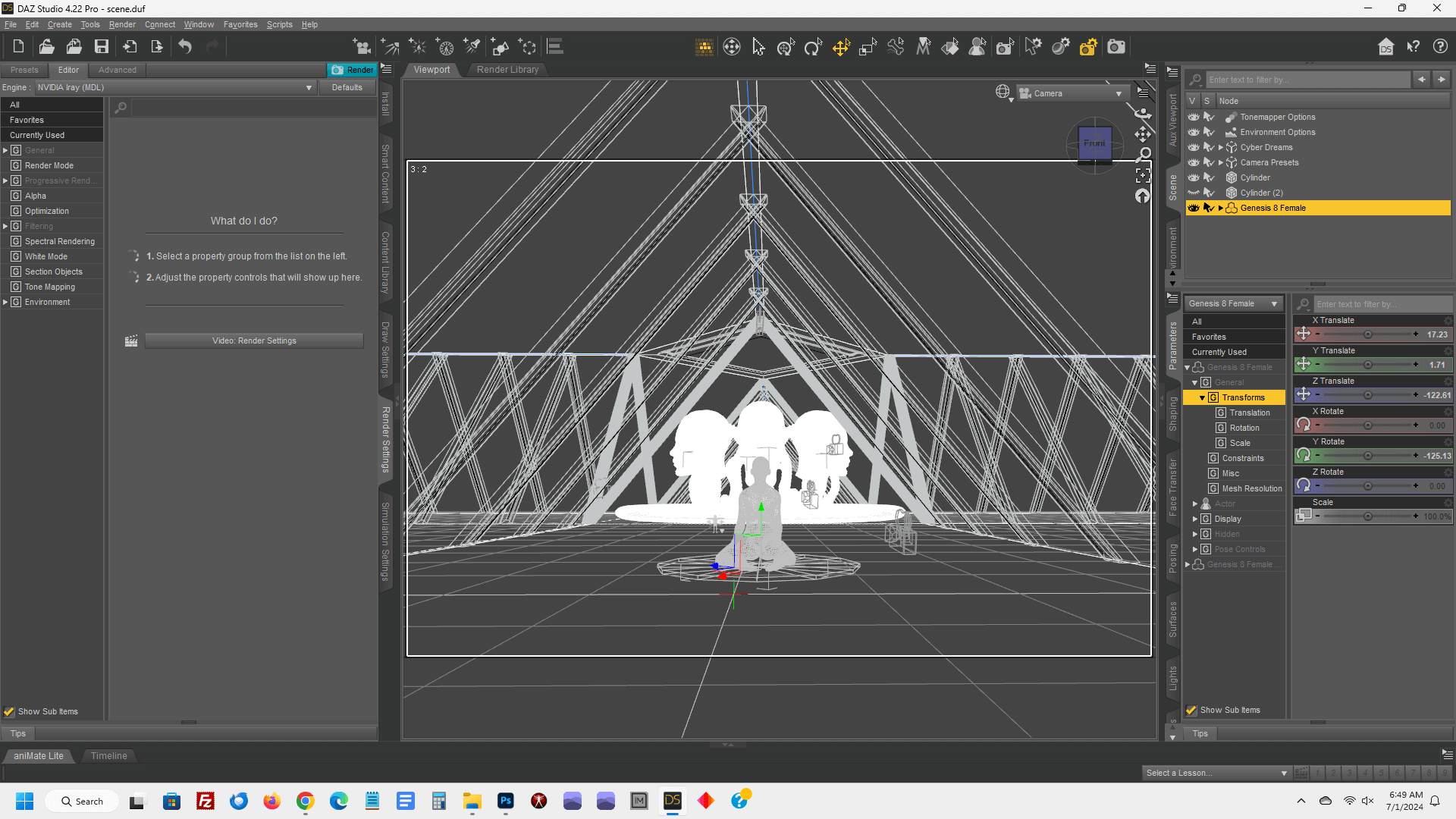This screenshot has width=1456, height=819.
Task: Switch to the Advanced tab
Action: click(x=118, y=70)
